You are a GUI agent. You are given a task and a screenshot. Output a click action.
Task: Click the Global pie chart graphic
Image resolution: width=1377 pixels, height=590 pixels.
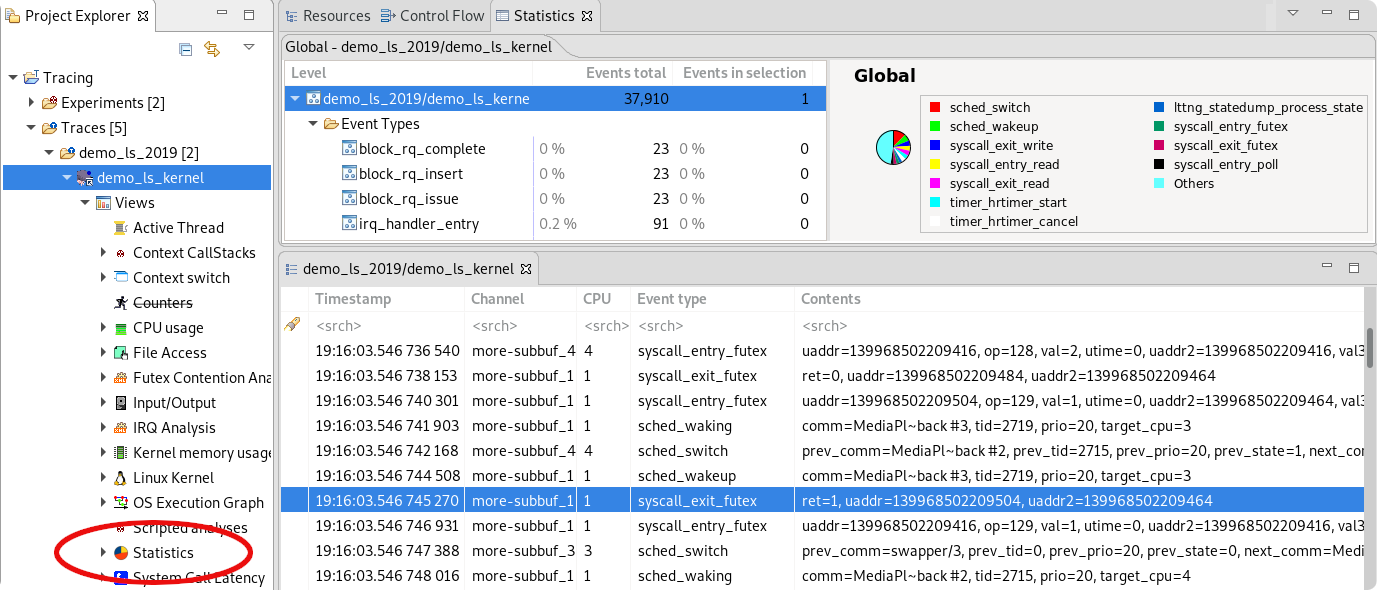click(x=893, y=147)
